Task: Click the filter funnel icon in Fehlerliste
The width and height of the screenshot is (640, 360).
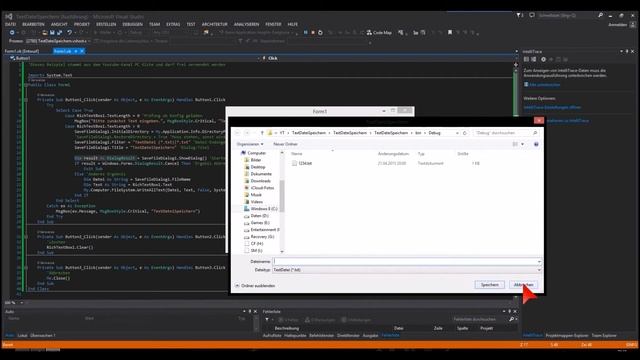Action: tap(267, 320)
